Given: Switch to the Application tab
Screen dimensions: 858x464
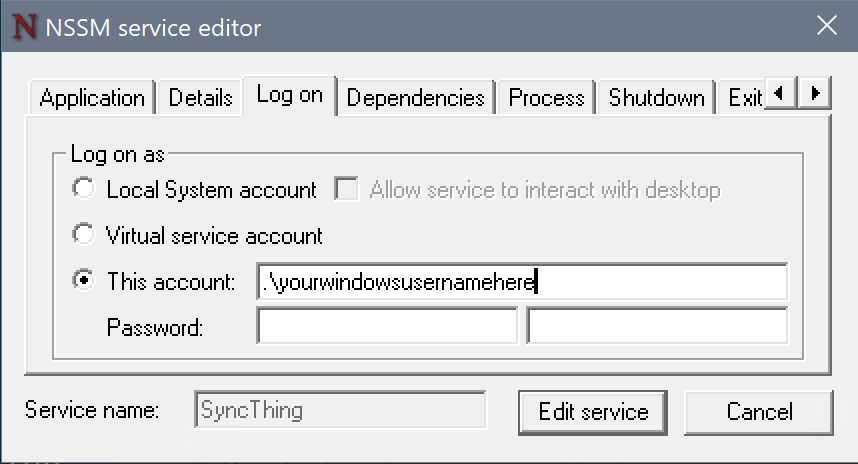Looking at the screenshot, I should [x=92, y=98].
